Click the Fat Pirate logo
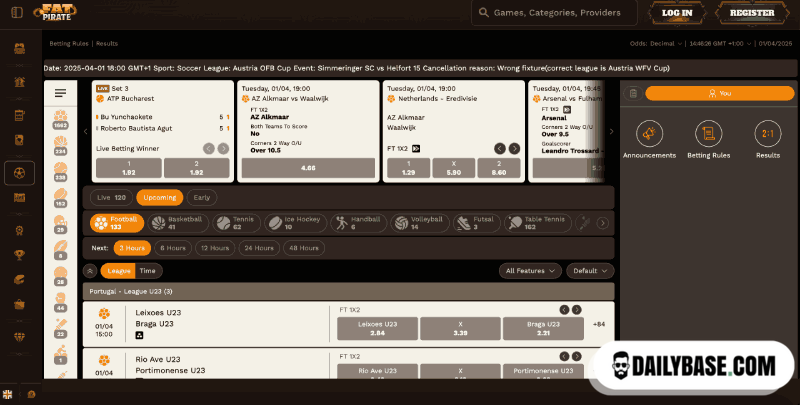Viewport: 800px width, 405px height. coord(55,12)
